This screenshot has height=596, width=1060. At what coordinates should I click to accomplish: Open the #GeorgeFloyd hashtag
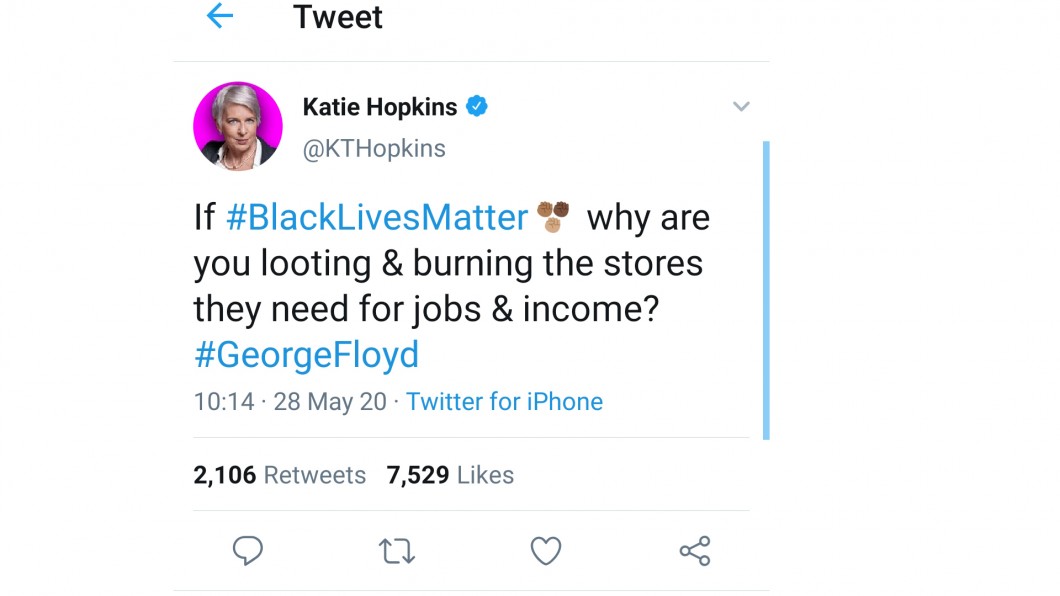point(306,355)
